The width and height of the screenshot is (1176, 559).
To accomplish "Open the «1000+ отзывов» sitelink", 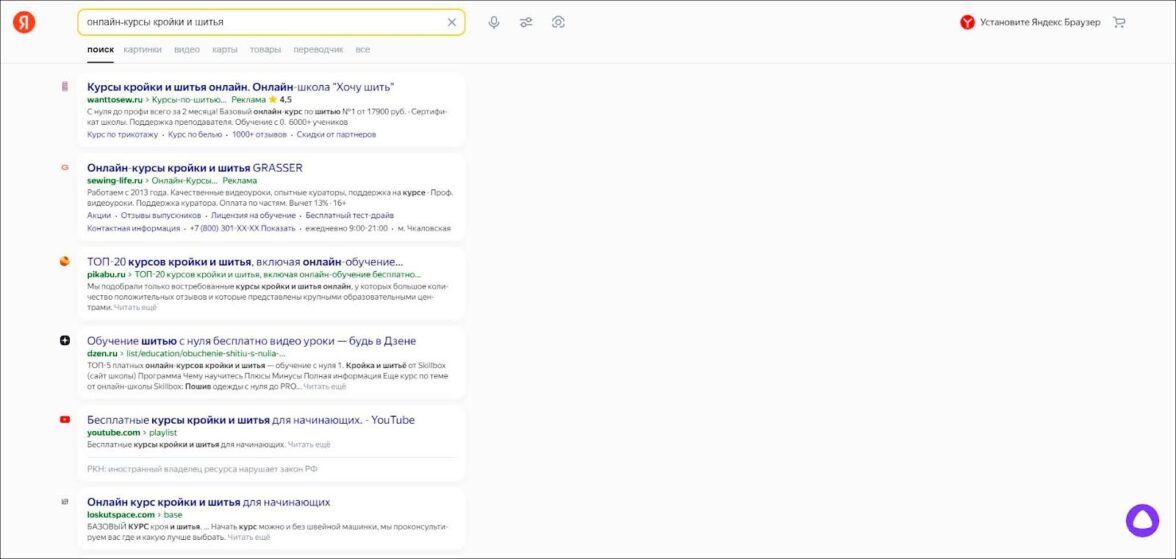I will pyautogui.click(x=260, y=134).
